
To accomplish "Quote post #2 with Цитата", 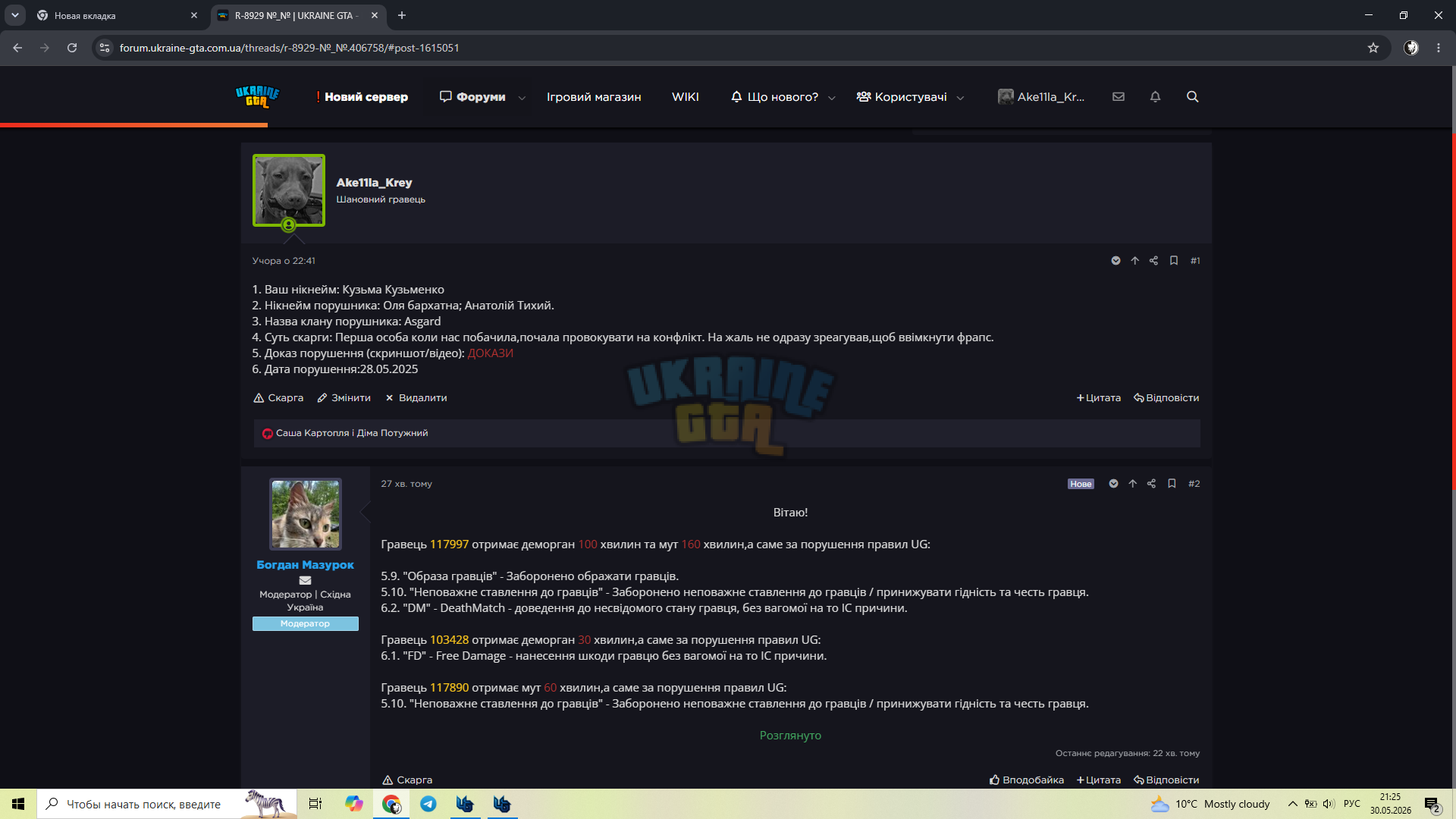I will click(1098, 780).
